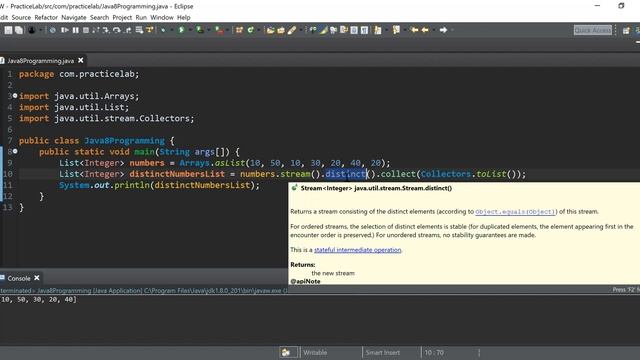The width and height of the screenshot is (640, 360).
Task: Click the green Run button icon
Action: (x=181, y=30)
